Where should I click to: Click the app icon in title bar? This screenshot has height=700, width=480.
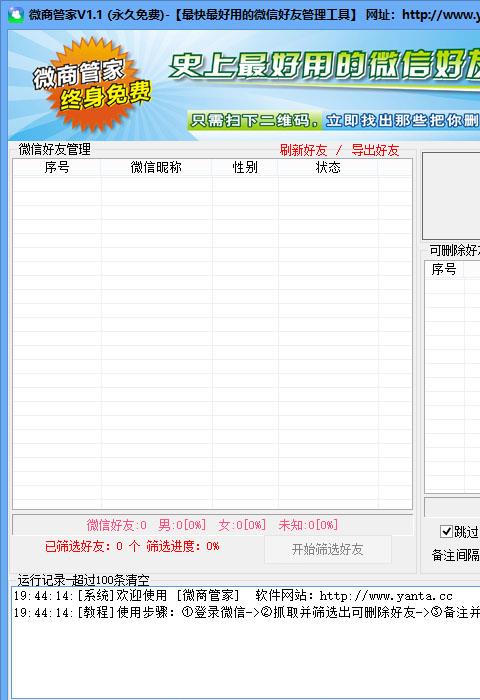(x=16, y=15)
